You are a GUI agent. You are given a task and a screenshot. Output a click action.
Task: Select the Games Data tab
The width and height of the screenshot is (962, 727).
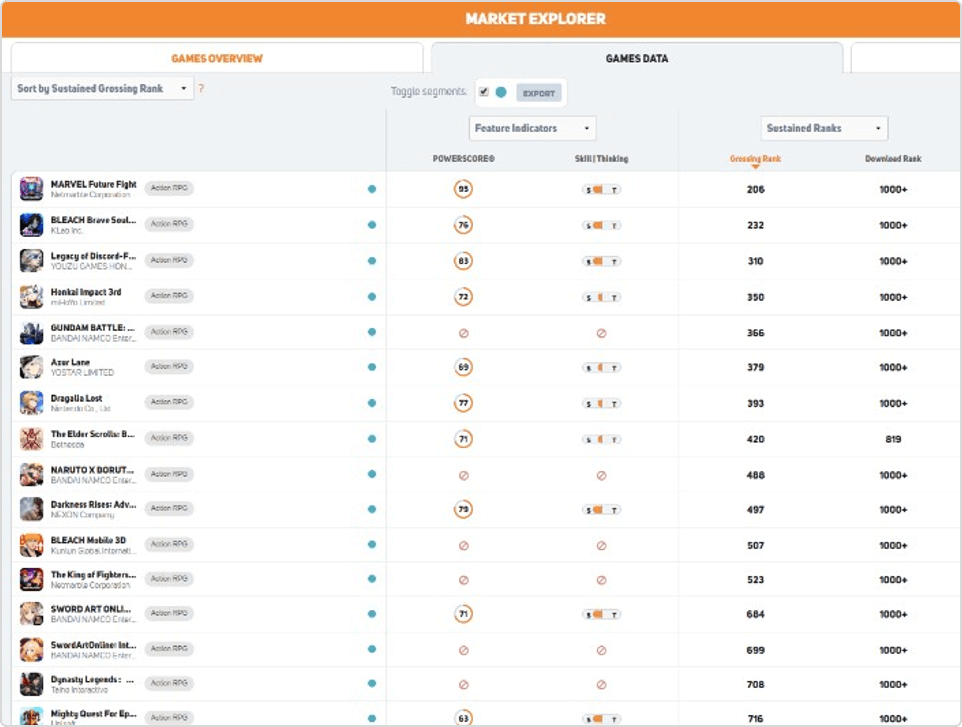point(636,58)
